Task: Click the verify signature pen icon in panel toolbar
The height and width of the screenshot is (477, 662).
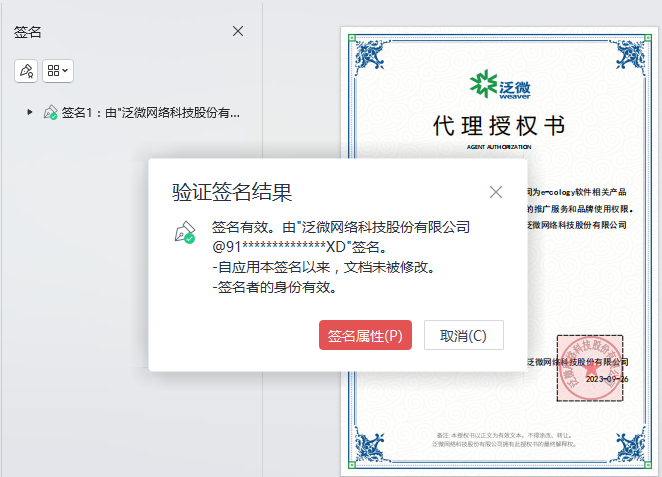Action: (x=26, y=71)
